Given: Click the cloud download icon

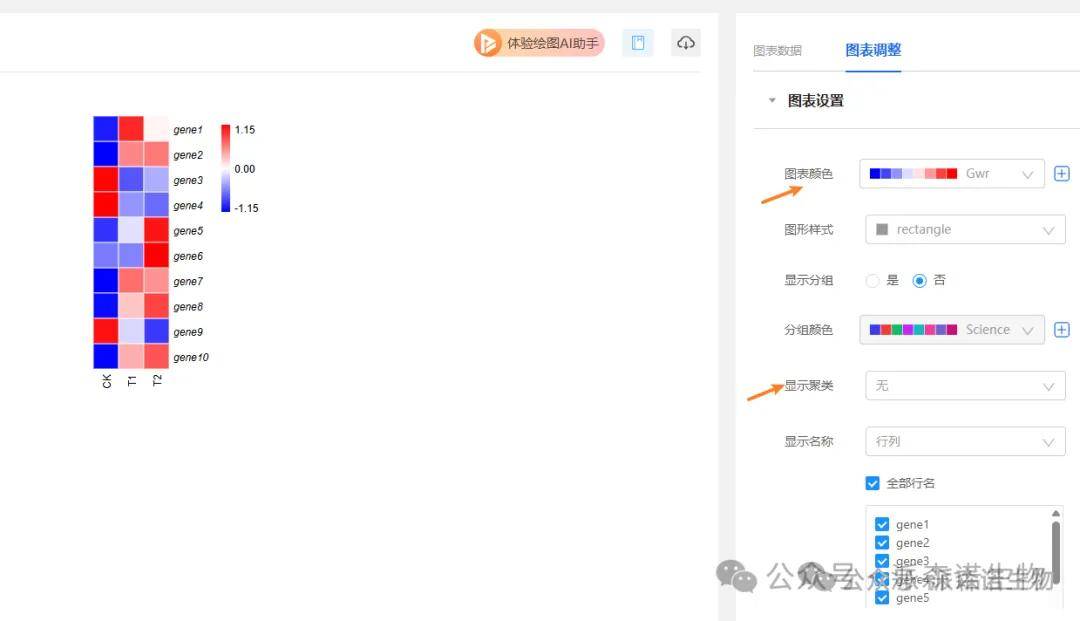Looking at the screenshot, I should (686, 43).
